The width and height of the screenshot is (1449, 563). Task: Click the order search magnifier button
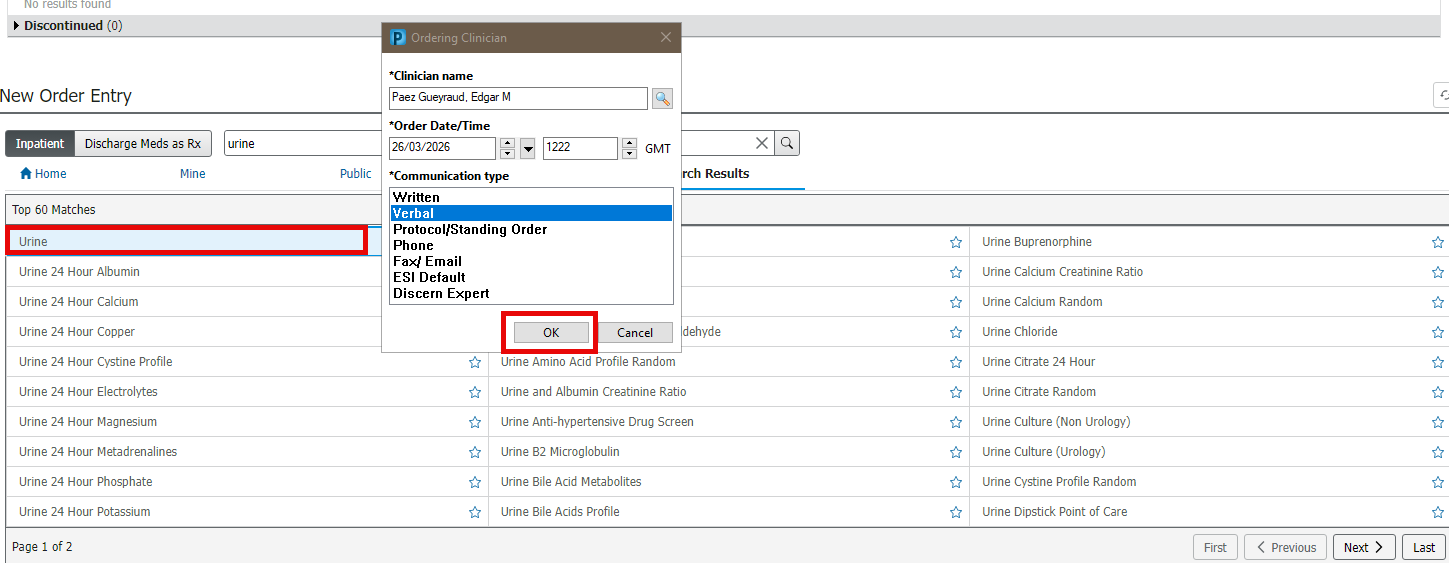[x=787, y=144]
